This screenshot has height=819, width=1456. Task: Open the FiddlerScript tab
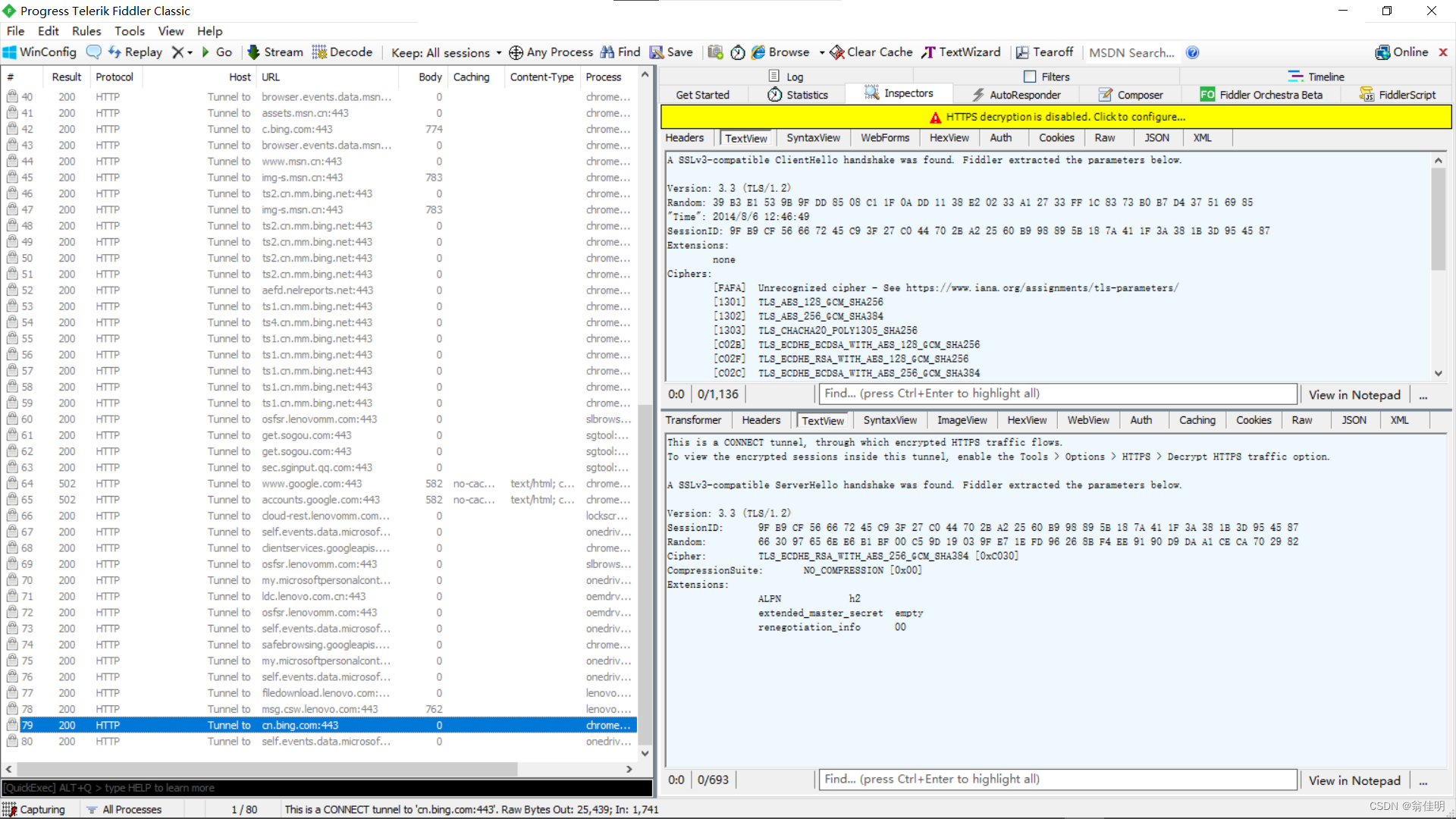[1398, 95]
